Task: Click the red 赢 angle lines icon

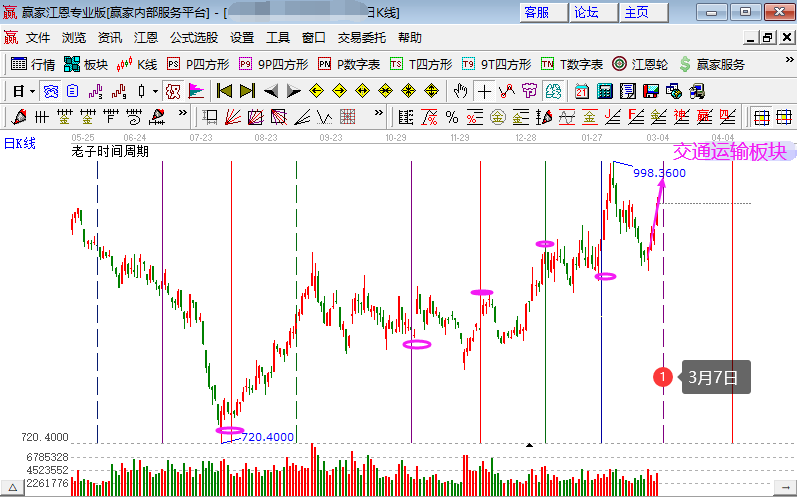Action: pos(704,117)
